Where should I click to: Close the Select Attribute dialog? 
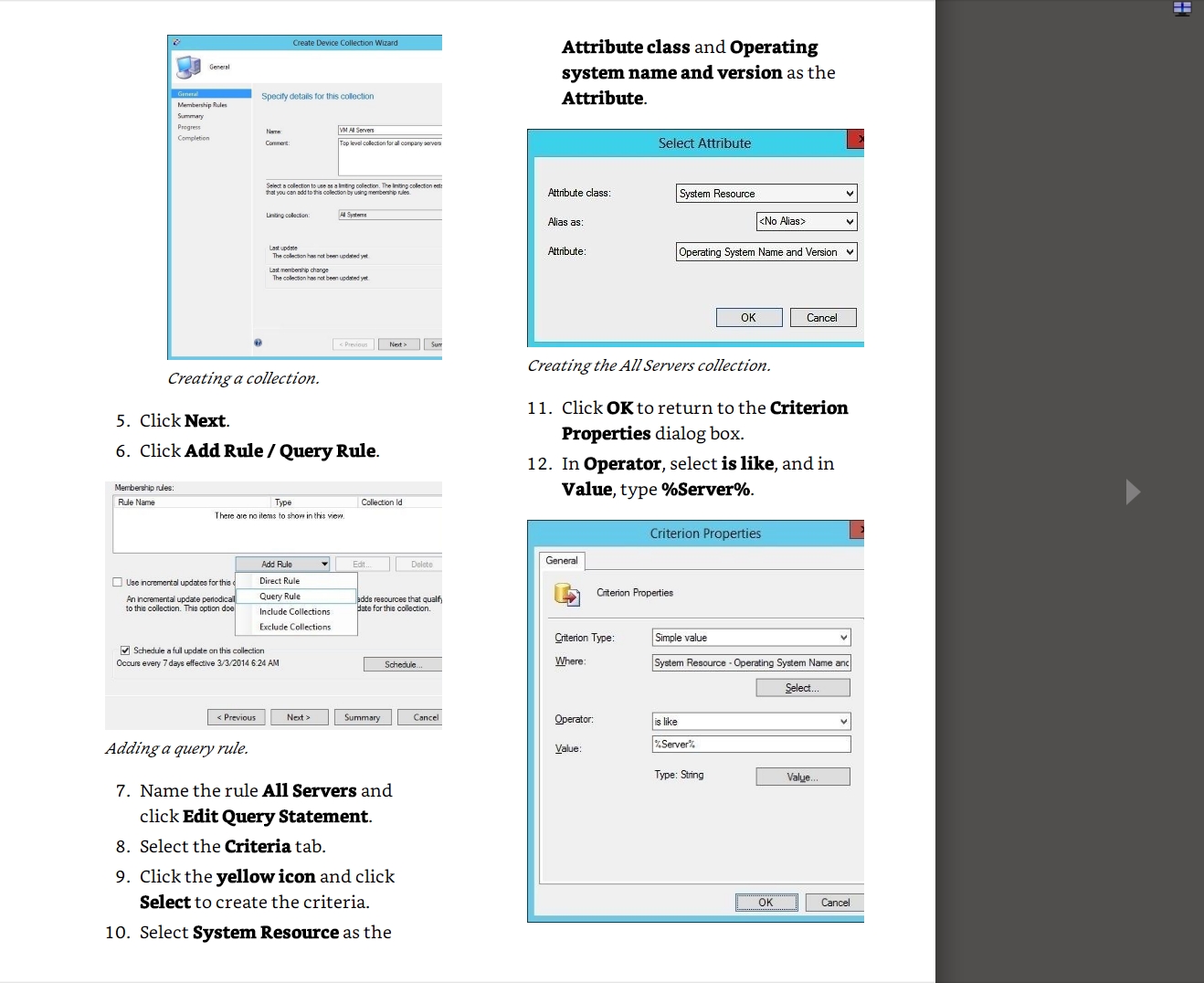point(857,139)
